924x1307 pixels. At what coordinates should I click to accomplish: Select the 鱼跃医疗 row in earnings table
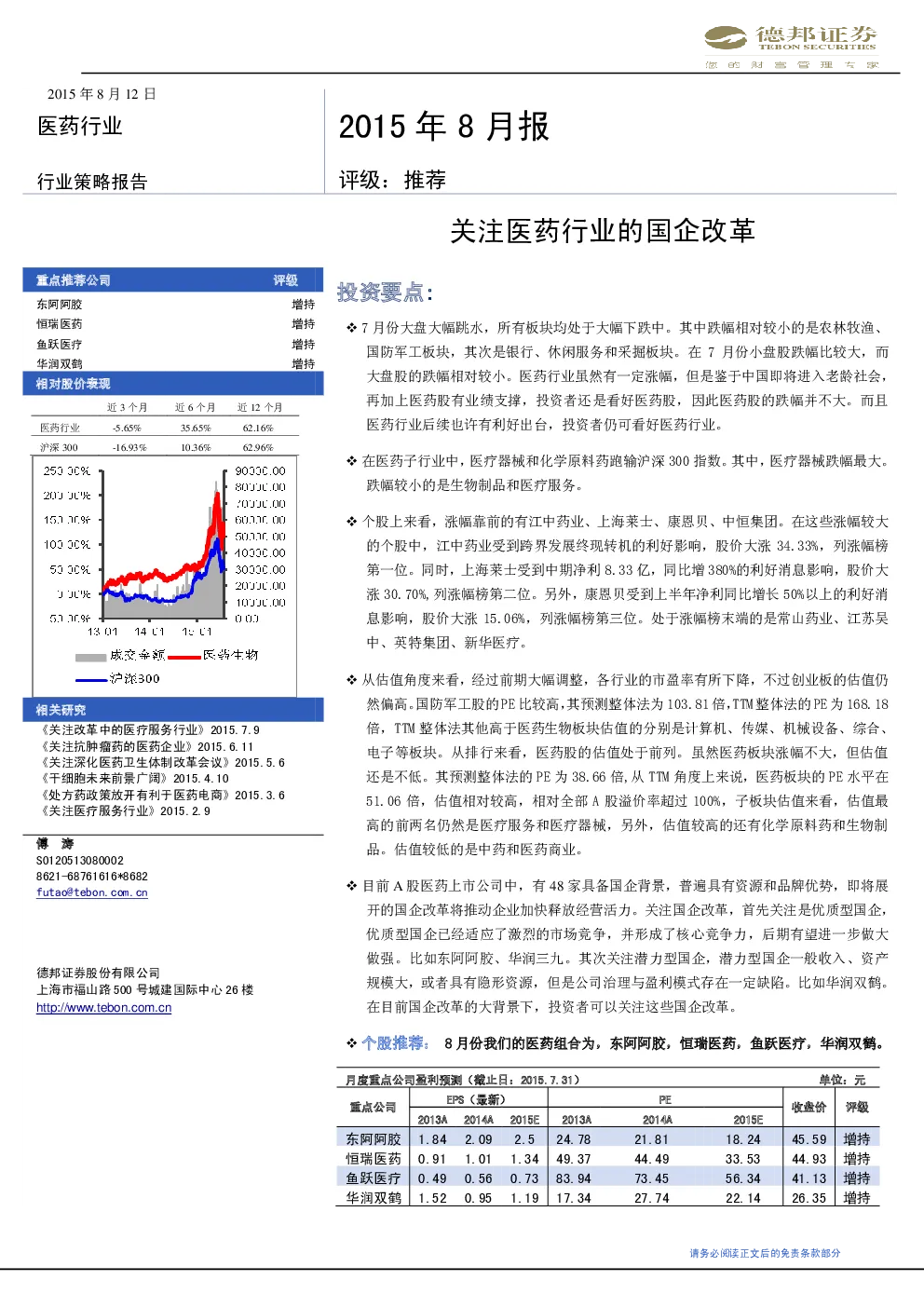click(x=607, y=1178)
